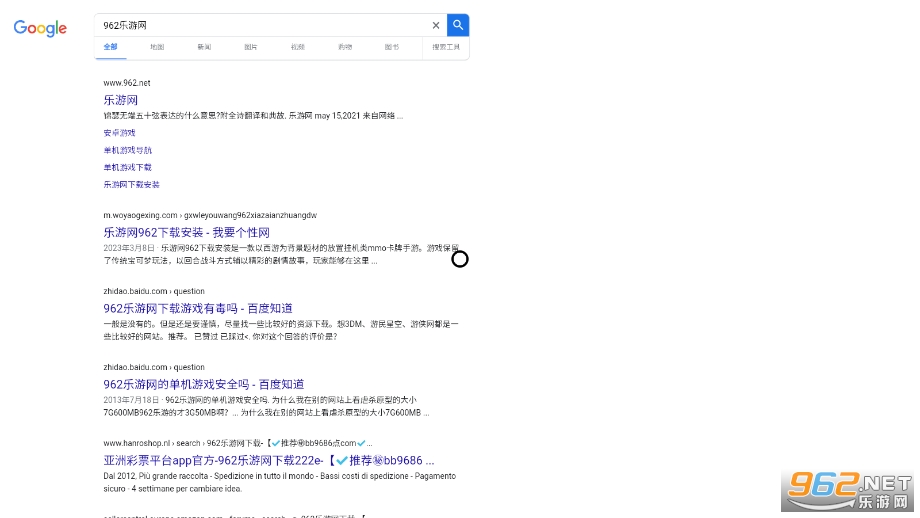Switch to the 购物 tab
Screen dimensions: 920x518
[345, 47]
